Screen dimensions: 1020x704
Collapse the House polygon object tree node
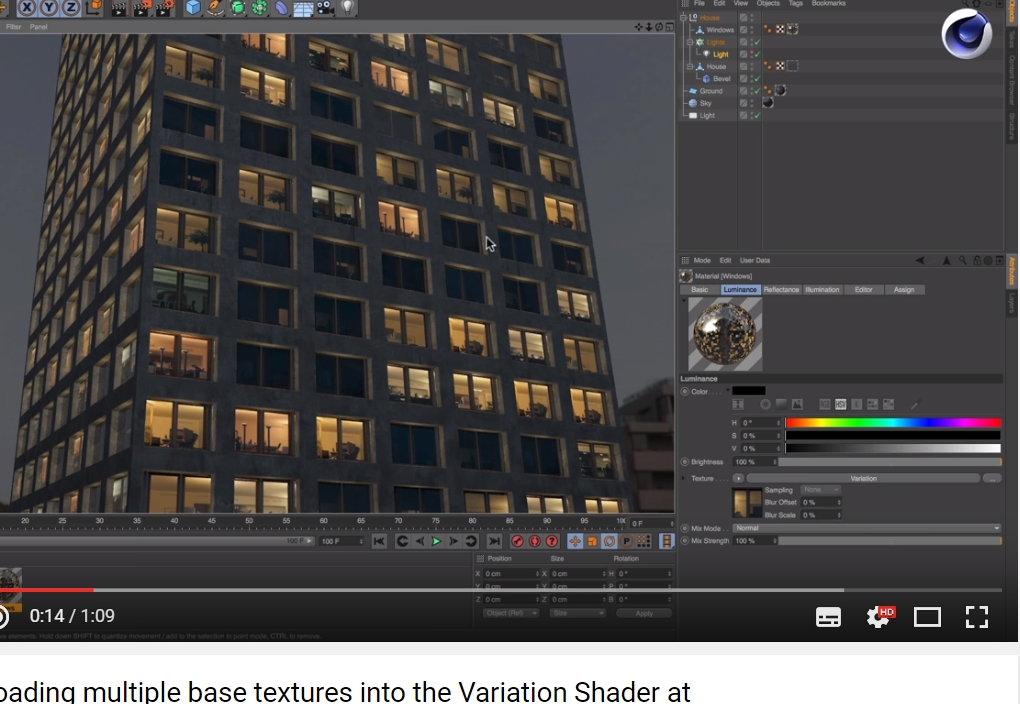click(x=690, y=66)
